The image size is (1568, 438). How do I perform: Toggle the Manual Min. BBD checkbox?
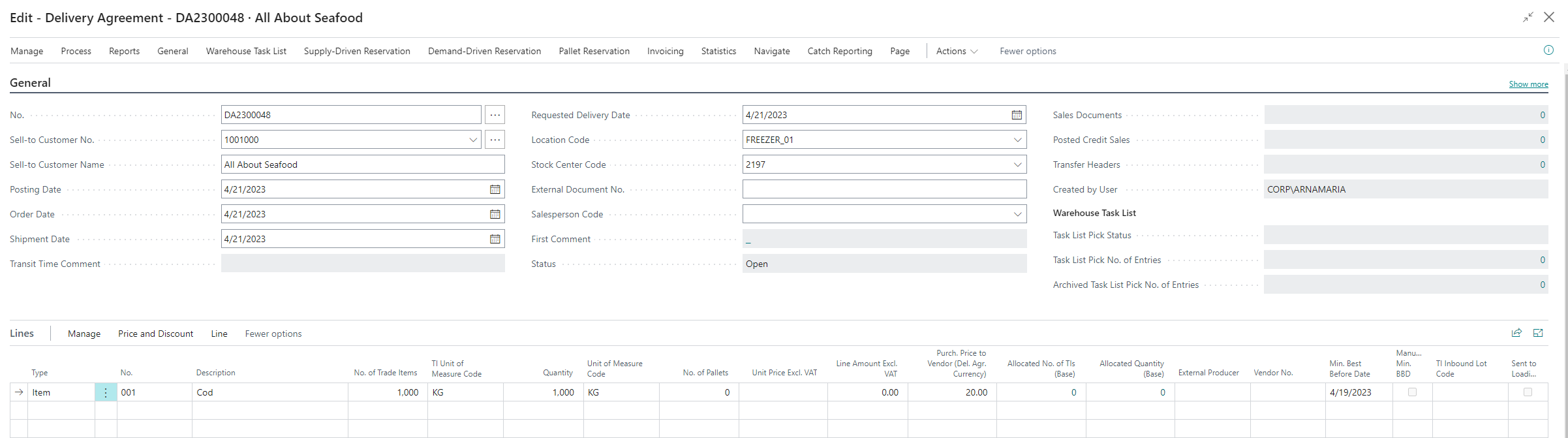(x=1412, y=392)
